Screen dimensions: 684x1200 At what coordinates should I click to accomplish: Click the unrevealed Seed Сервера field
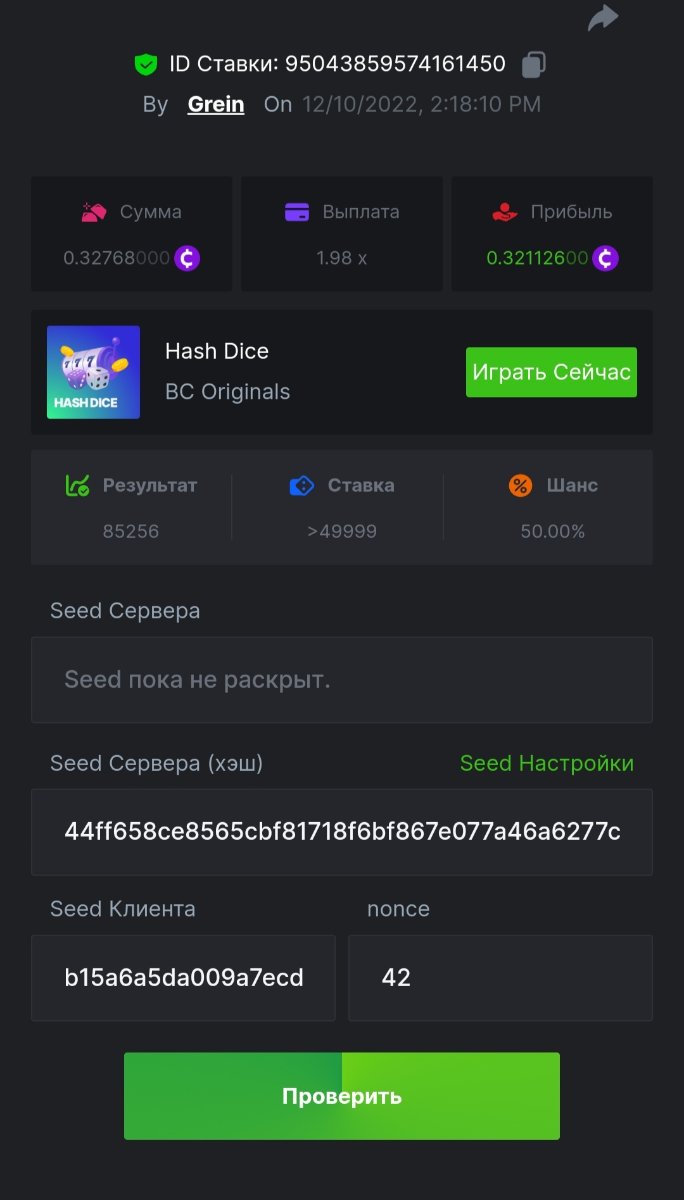coord(342,680)
